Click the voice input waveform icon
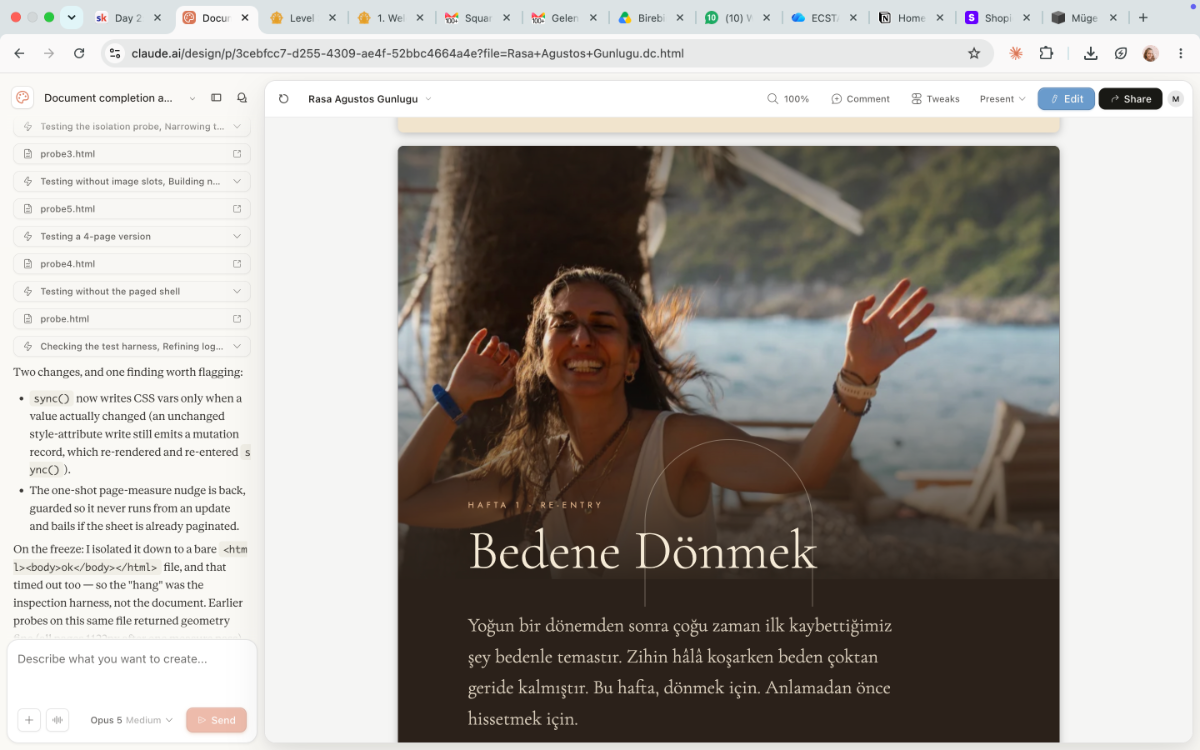The height and width of the screenshot is (750, 1200). 58,720
